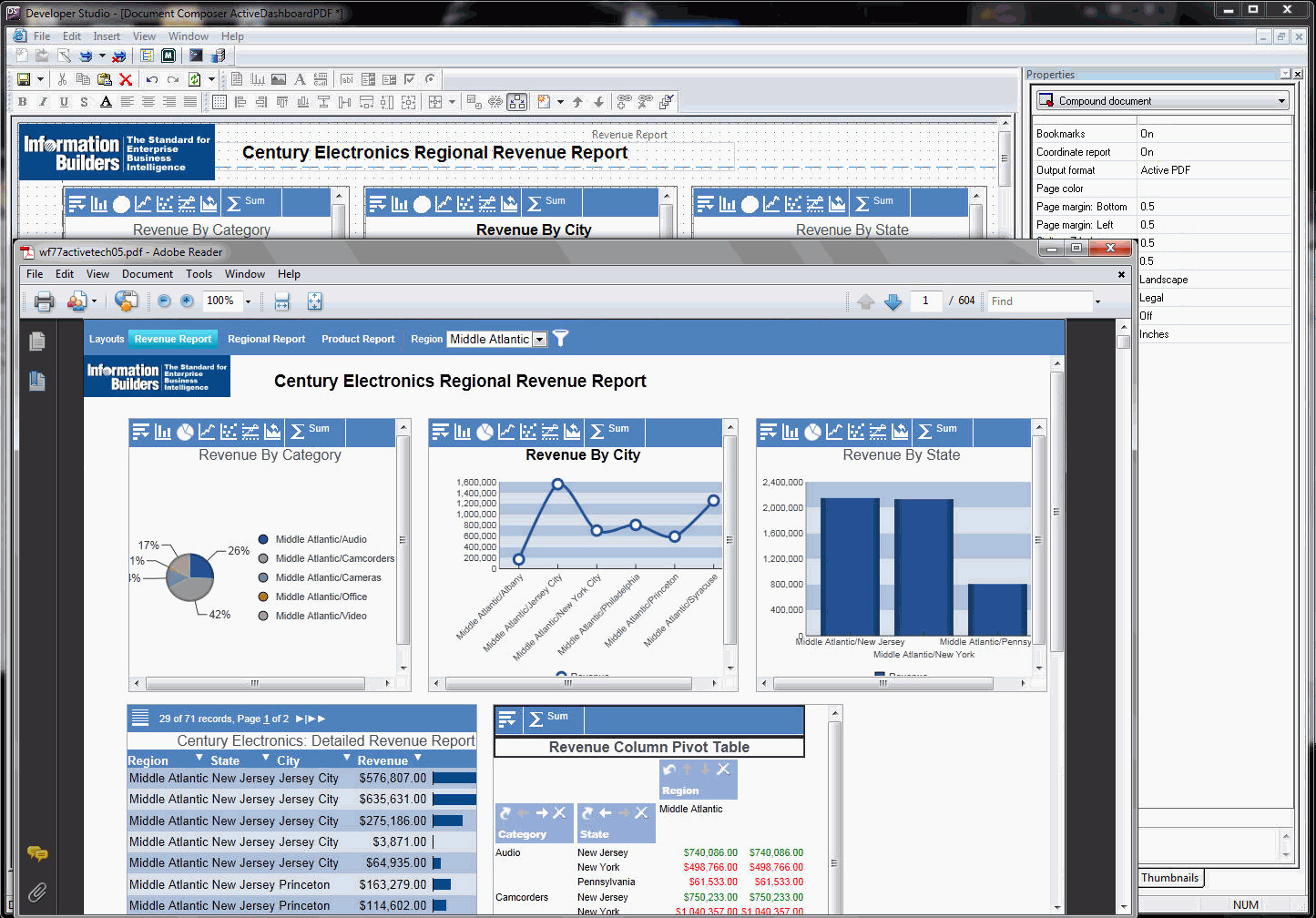Click Sum aggregation in Revenue By City toolbar
1316x918 pixels.
coord(609,431)
